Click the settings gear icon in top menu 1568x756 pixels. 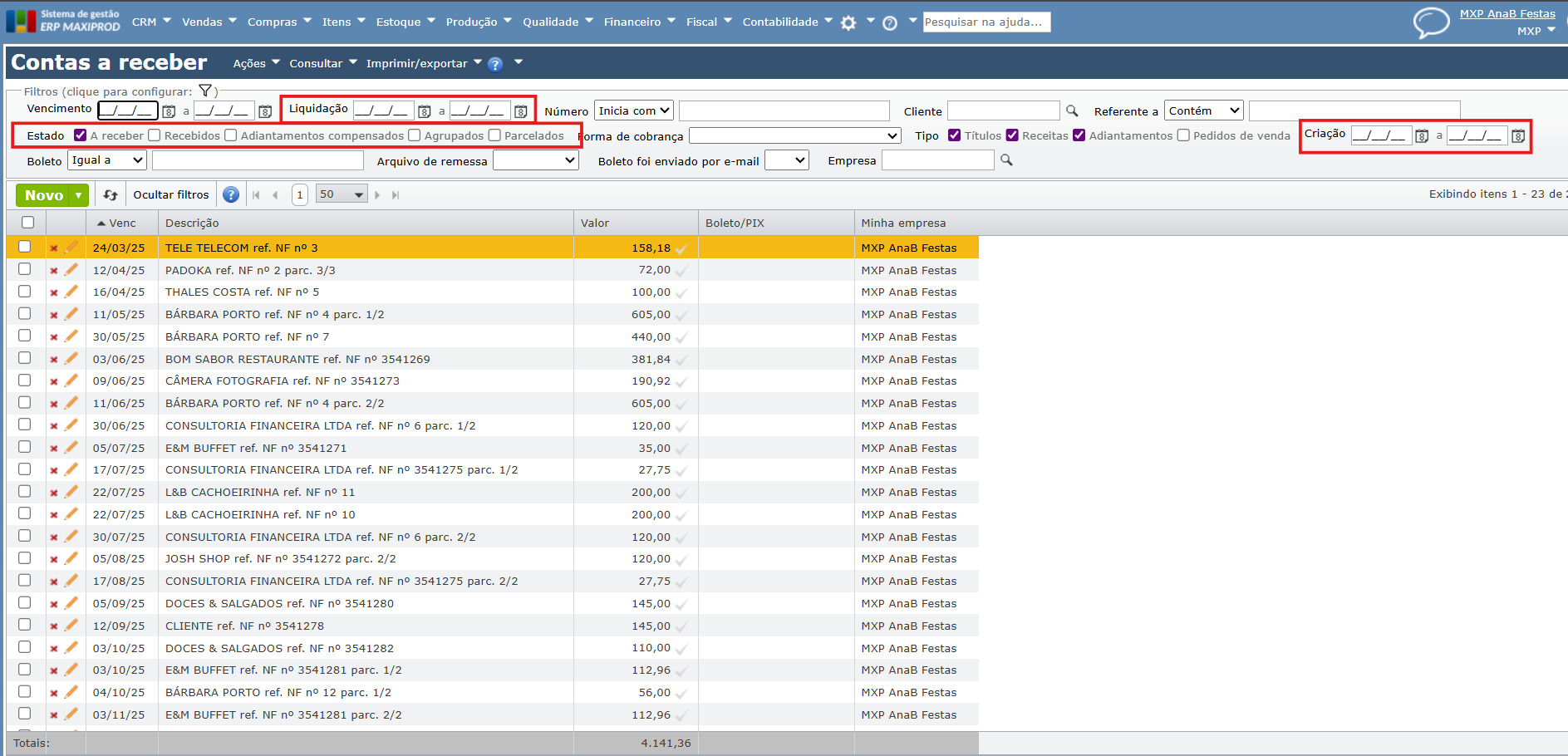tap(848, 23)
